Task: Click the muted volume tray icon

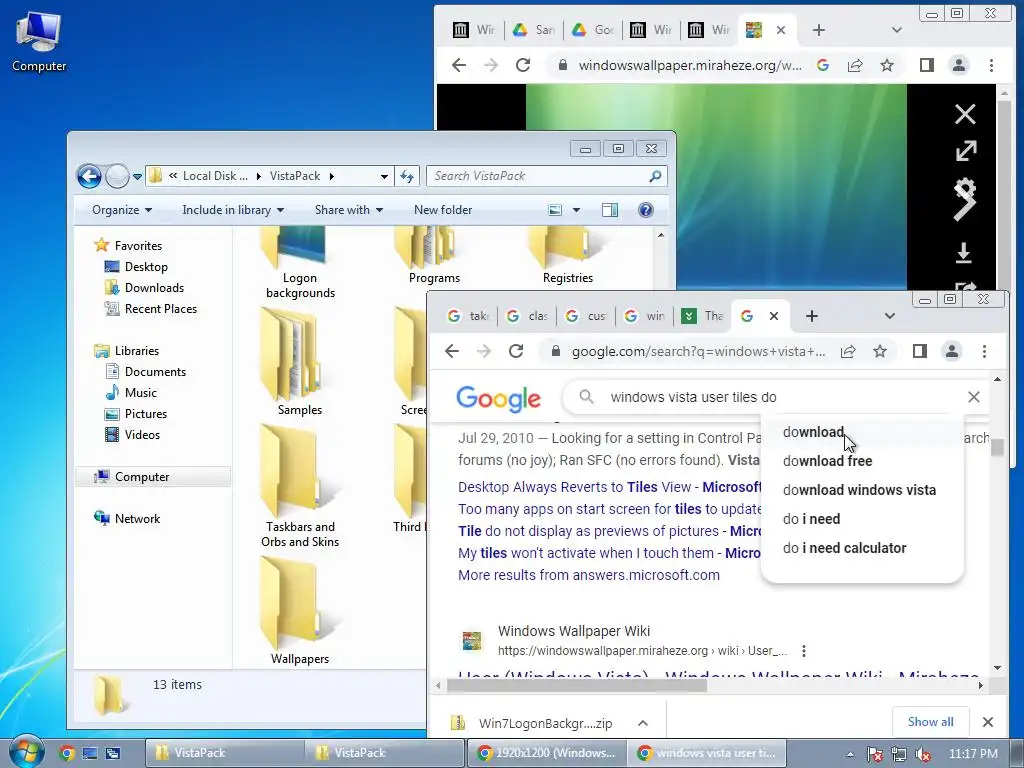Action: click(923, 754)
